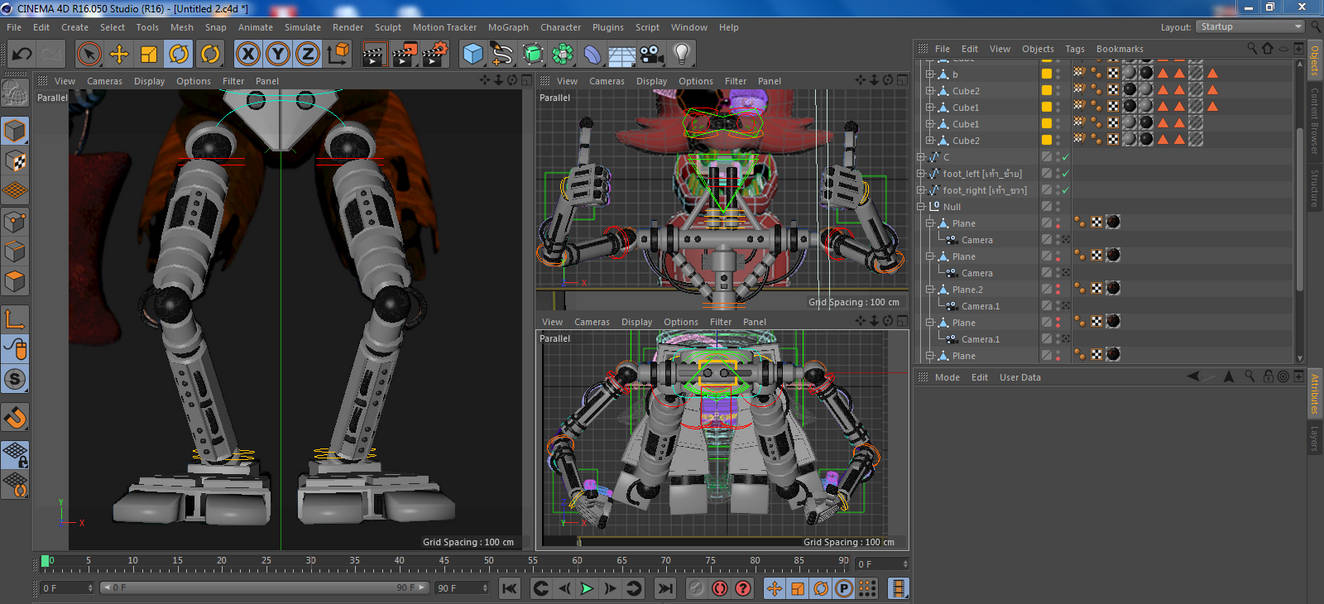The height and width of the screenshot is (604, 1324).
Task: Open Filter menu in bottom-right viewport
Action: tap(721, 322)
